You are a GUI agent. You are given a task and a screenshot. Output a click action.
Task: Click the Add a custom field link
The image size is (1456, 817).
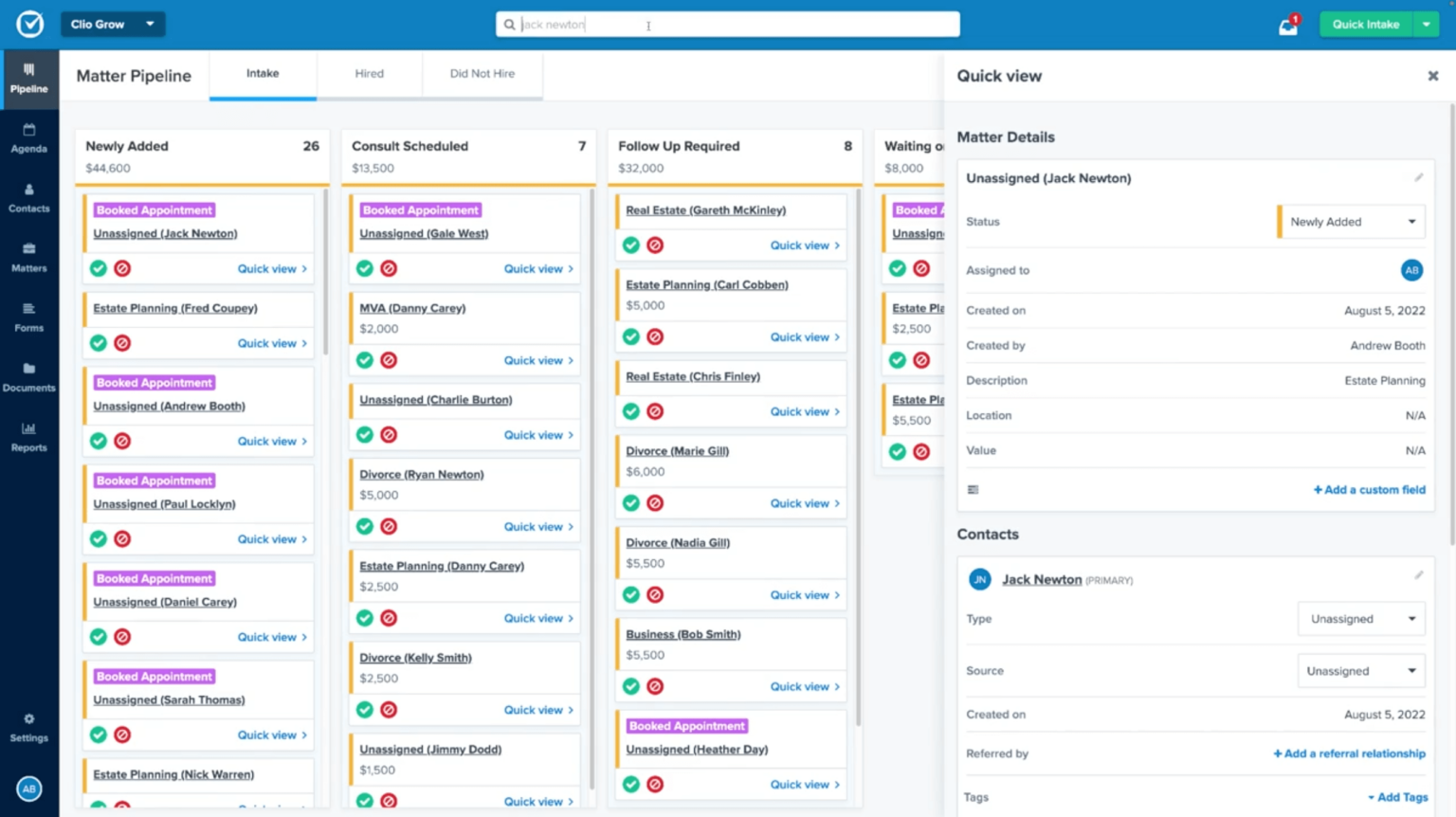[1369, 490]
